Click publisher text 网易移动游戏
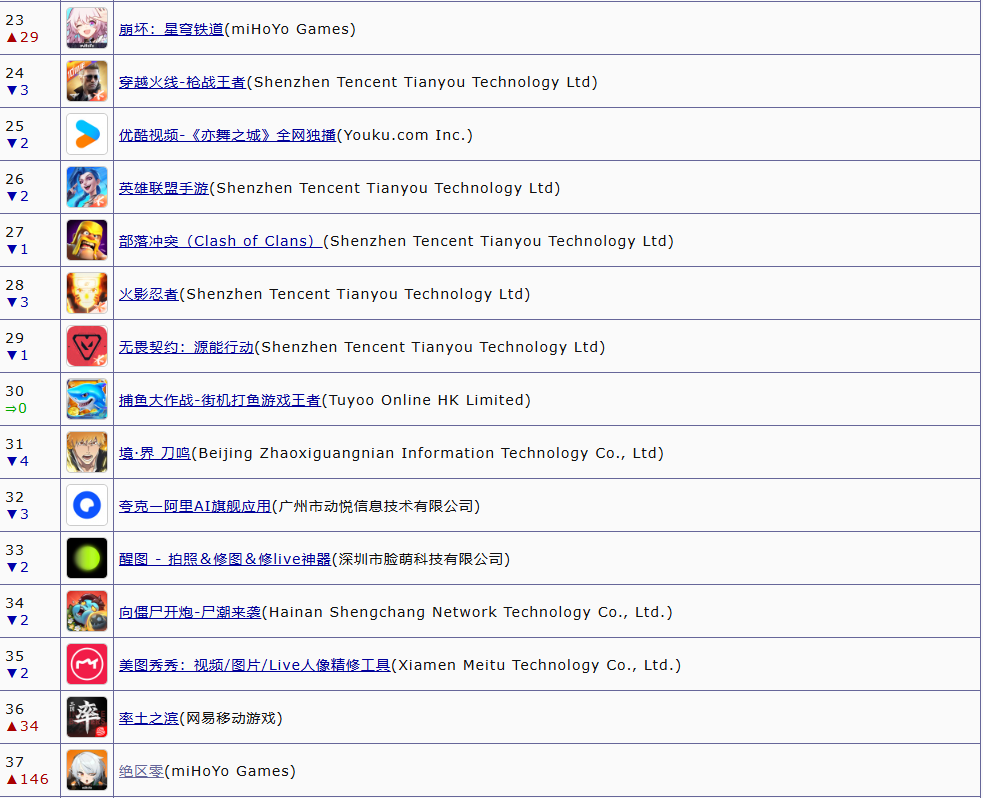 pos(231,718)
